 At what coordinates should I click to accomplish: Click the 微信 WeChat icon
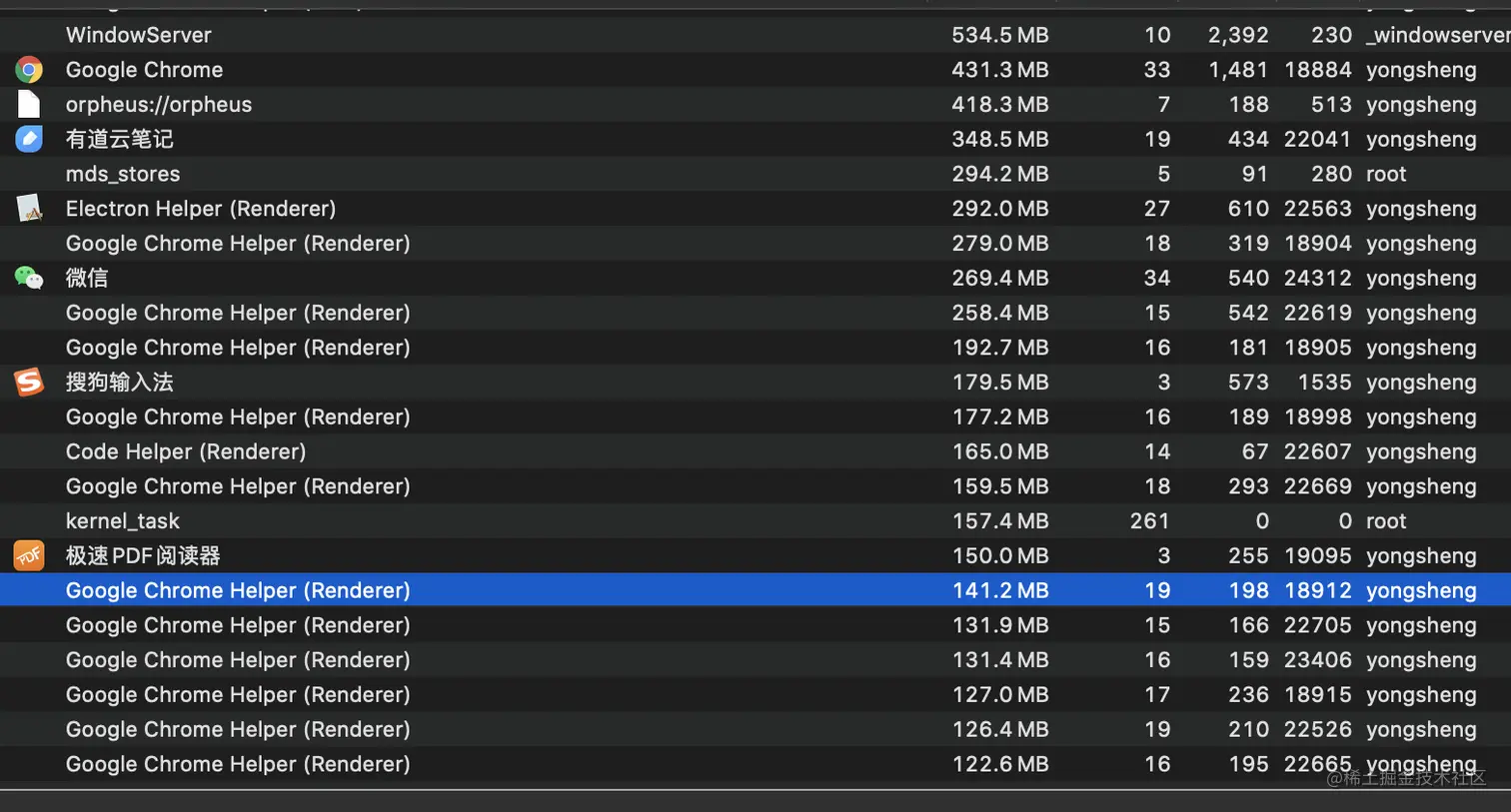click(x=29, y=278)
